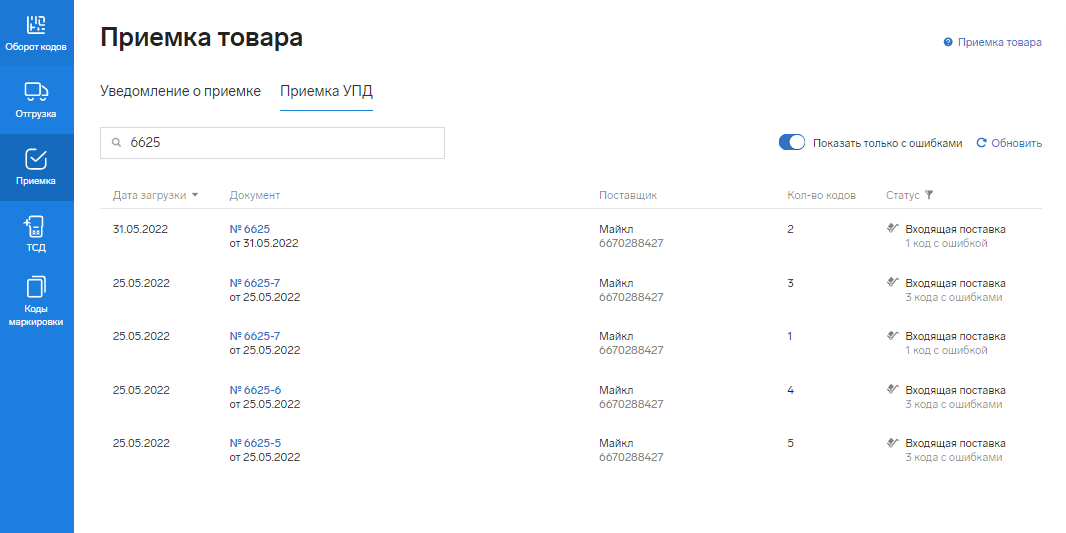Go to Отгрузка truck icon
The height and width of the screenshot is (533, 1066).
[36, 92]
